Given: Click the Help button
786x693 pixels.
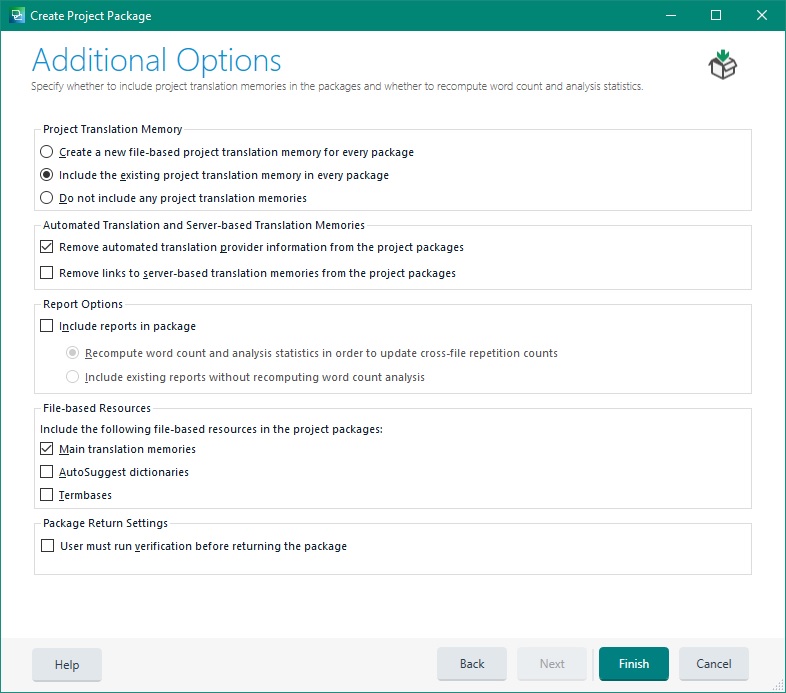Looking at the screenshot, I should 67,664.
